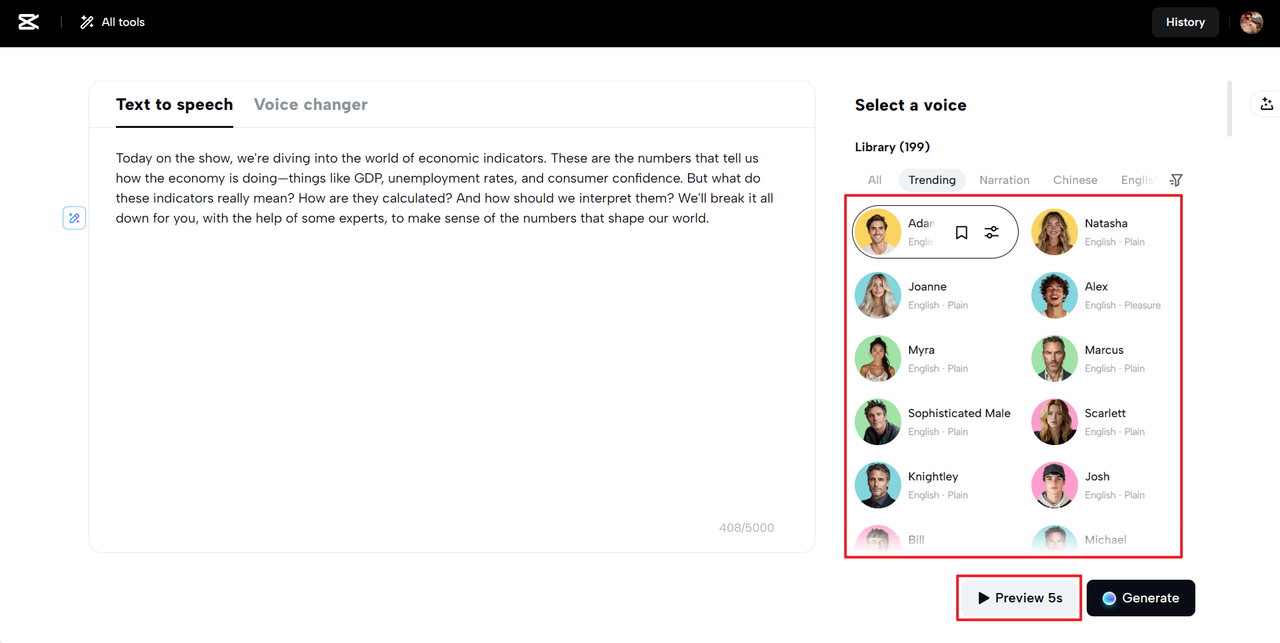Show All voices in the library
This screenshot has height=643, width=1280.
click(x=875, y=180)
